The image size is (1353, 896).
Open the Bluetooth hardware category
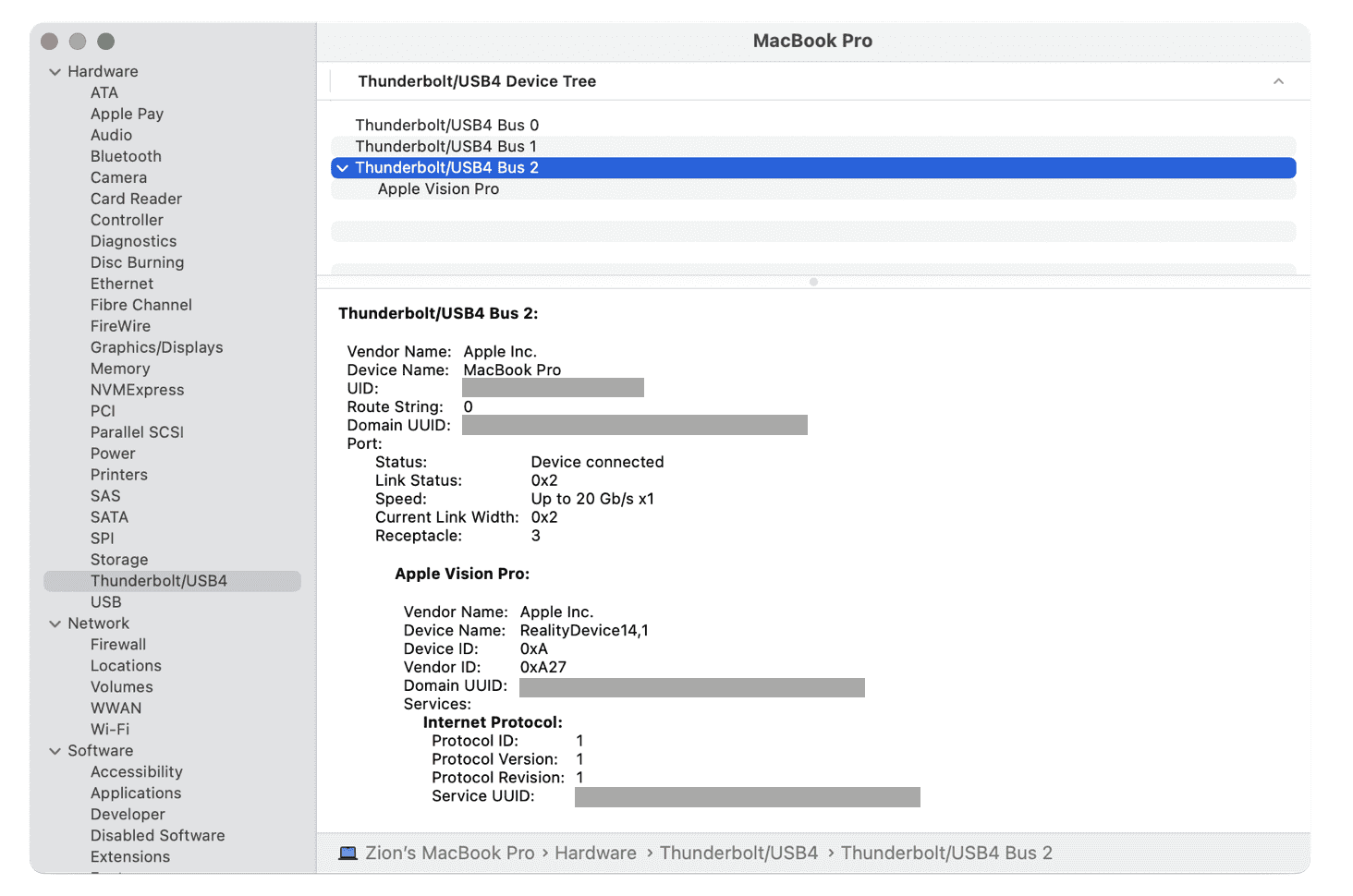pyautogui.click(x=126, y=157)
